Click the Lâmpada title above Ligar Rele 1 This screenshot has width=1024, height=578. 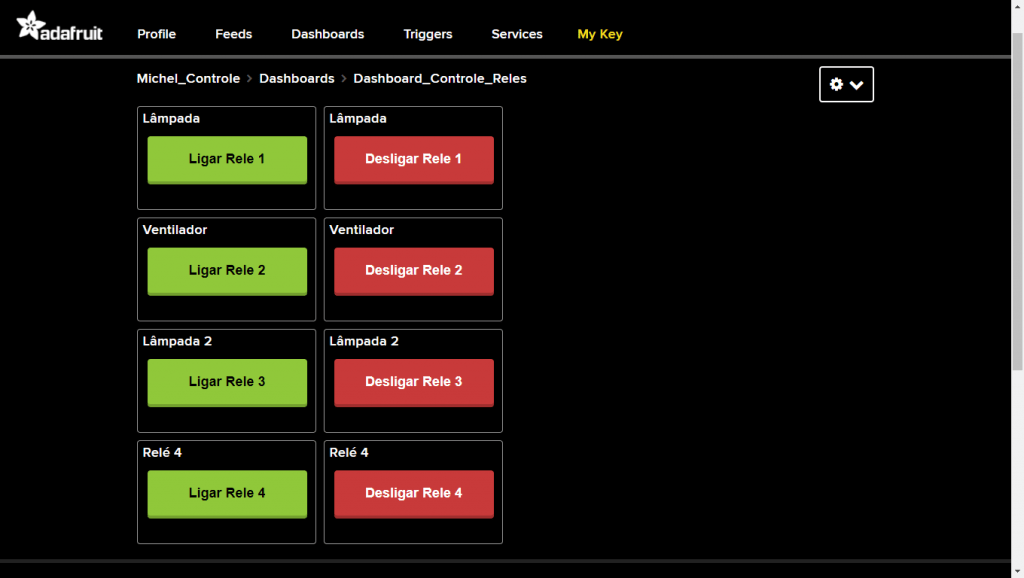click(x=171, y=118)
